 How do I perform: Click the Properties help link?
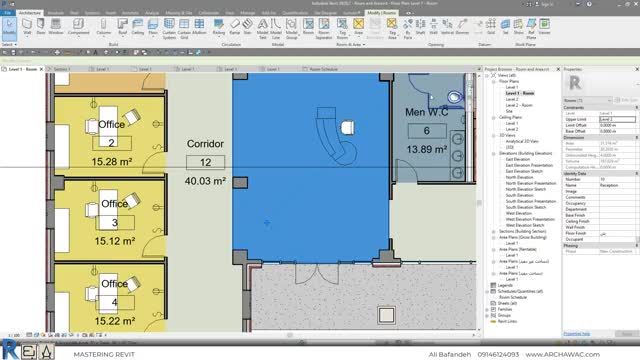[576, 334]
